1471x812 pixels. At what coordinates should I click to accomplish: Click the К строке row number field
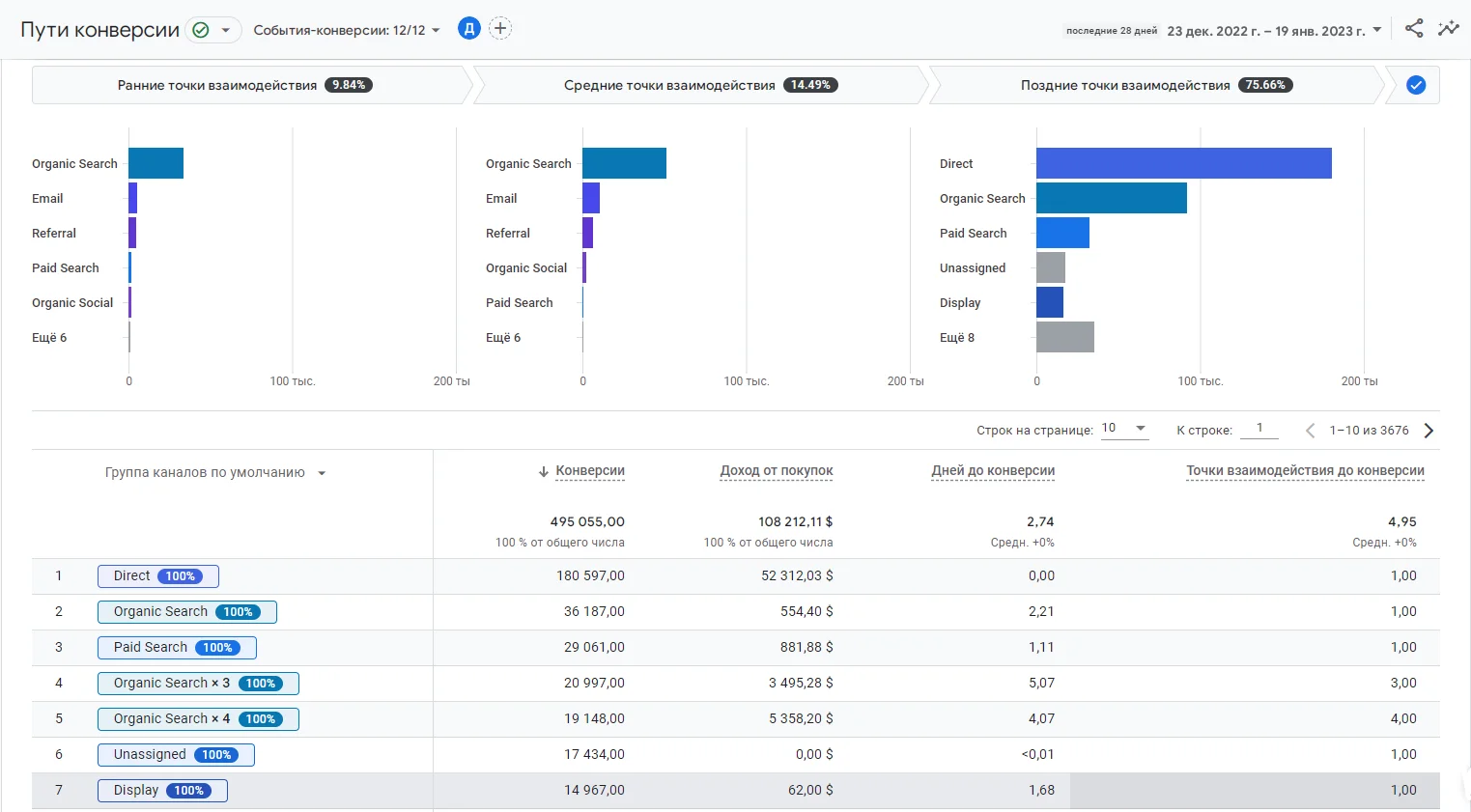(x=1259, y=429)
